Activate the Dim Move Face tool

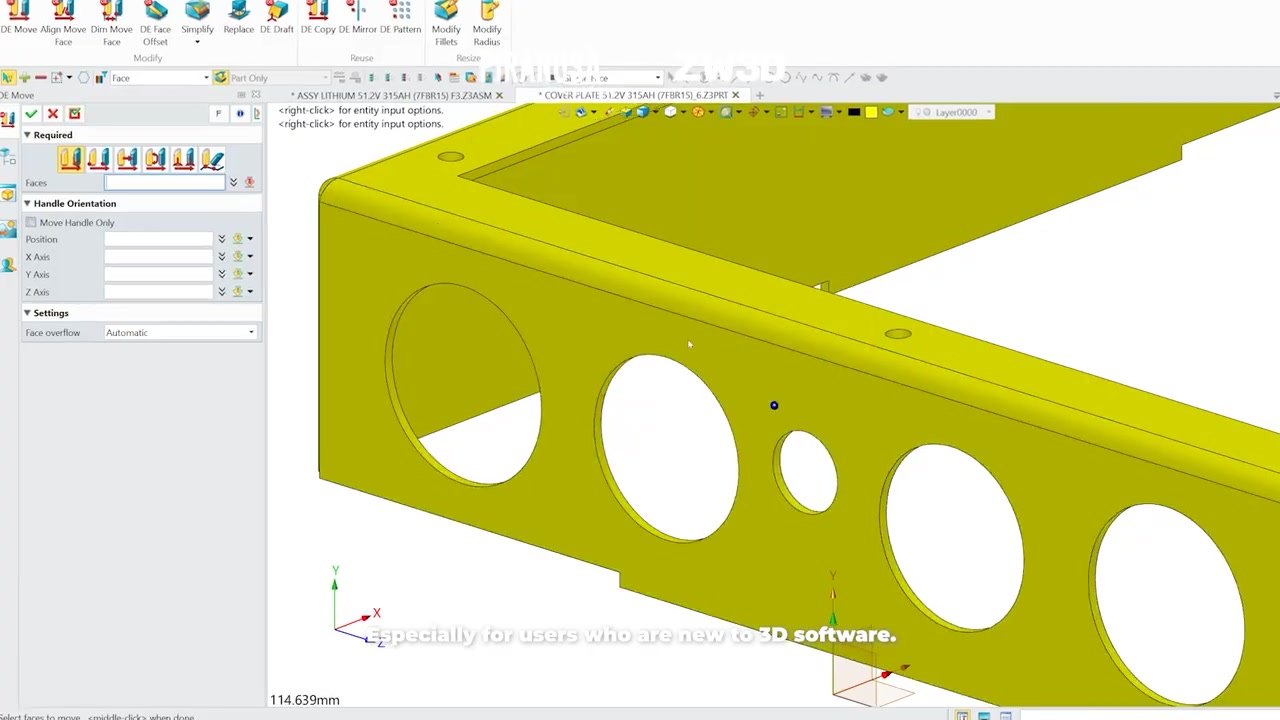(112, 22)
